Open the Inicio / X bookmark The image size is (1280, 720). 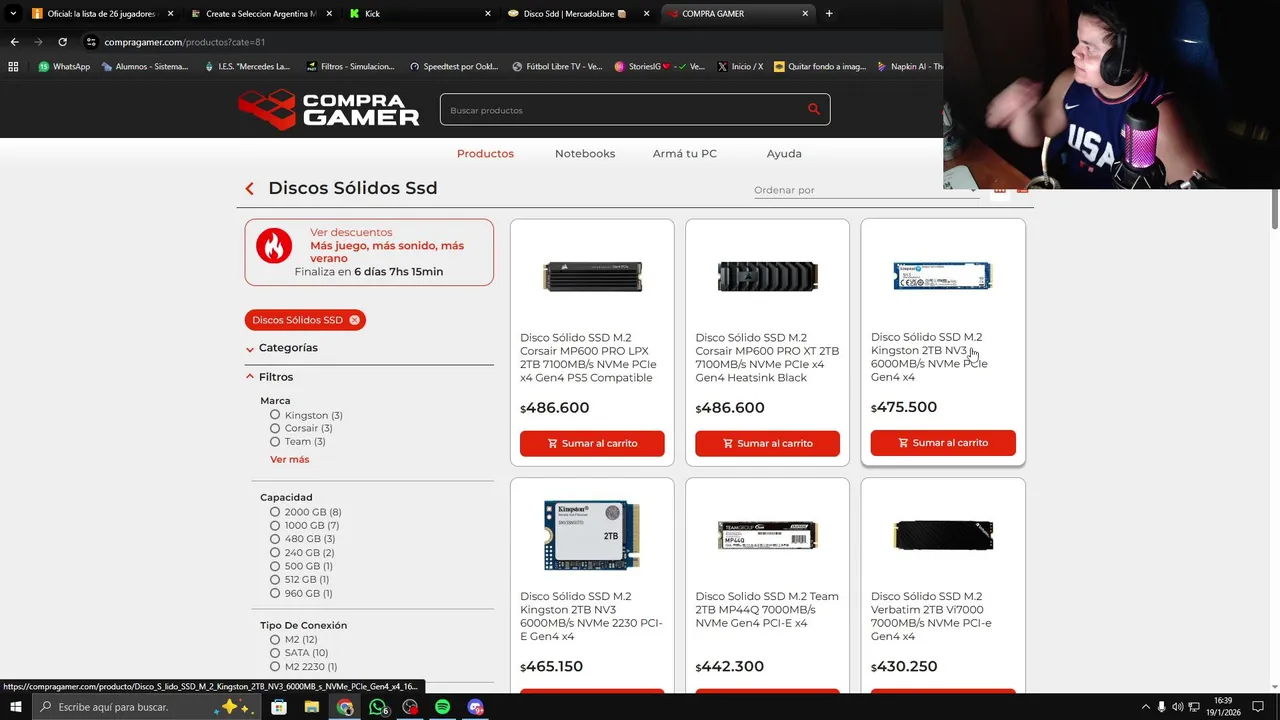coord(740,67)
